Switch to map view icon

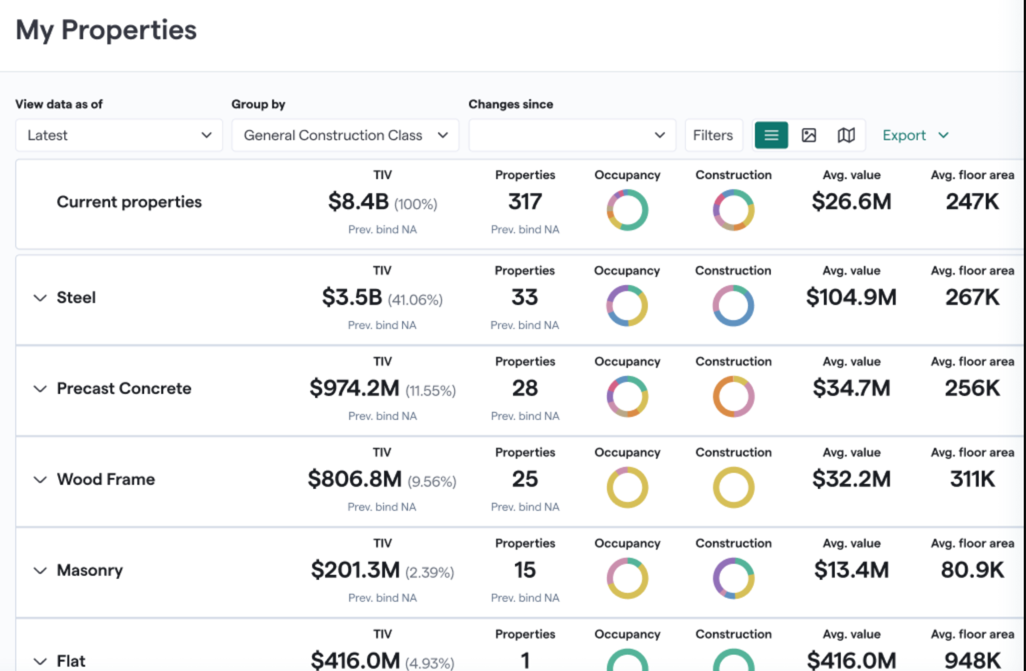(x=846, y=136)
